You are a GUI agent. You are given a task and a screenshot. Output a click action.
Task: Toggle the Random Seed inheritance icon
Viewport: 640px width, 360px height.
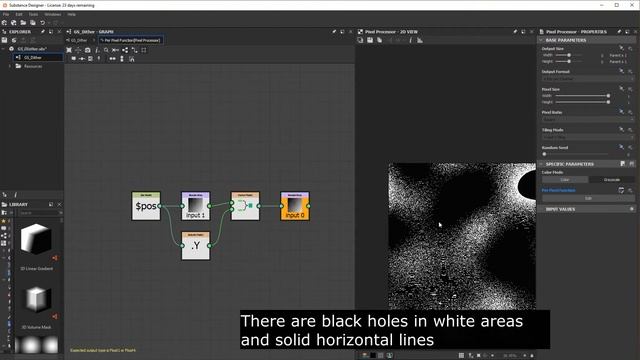[x=621, y=147]
